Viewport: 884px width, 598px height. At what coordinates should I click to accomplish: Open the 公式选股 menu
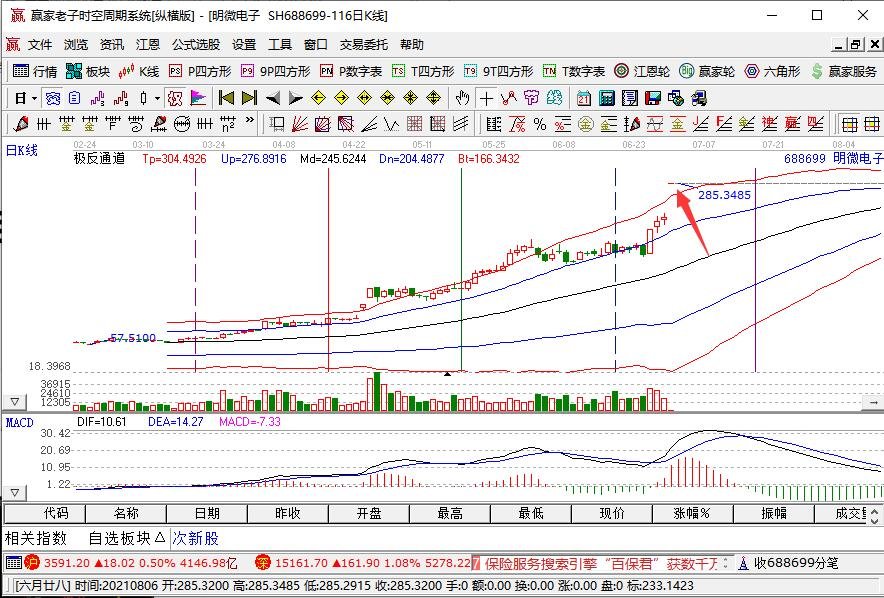pyautogui.click(x=196, y=45)
